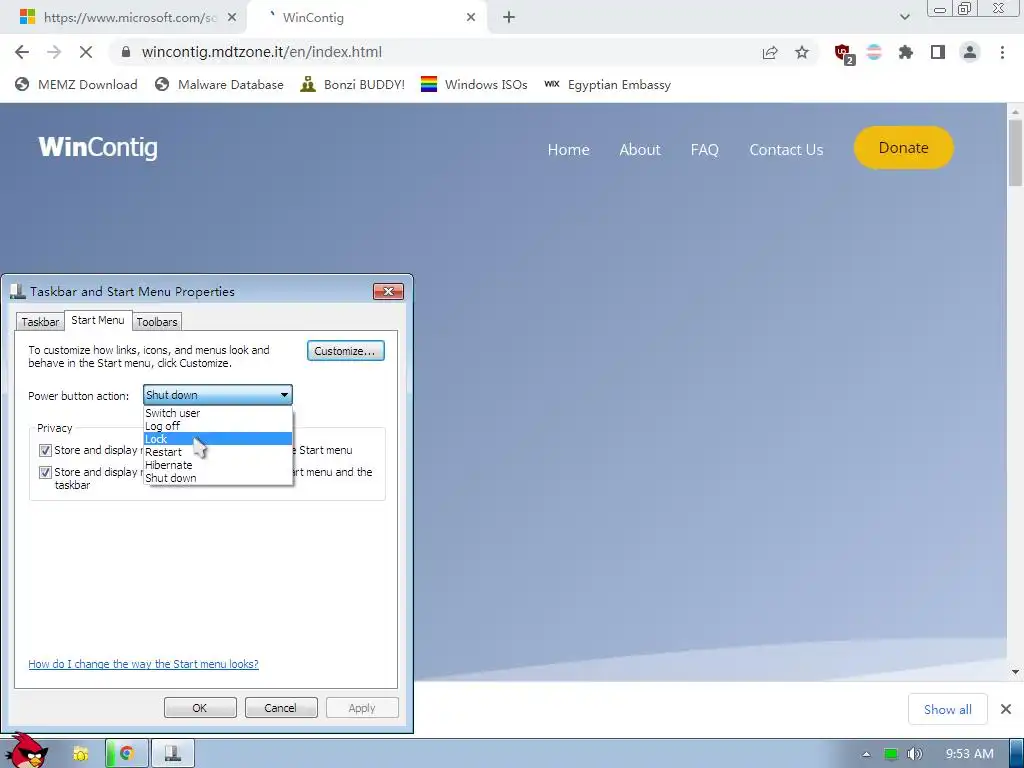Click the page vertical scrollbar thumb
The width and height of the screenshot is (1024, 768).
click(1015, 153)
